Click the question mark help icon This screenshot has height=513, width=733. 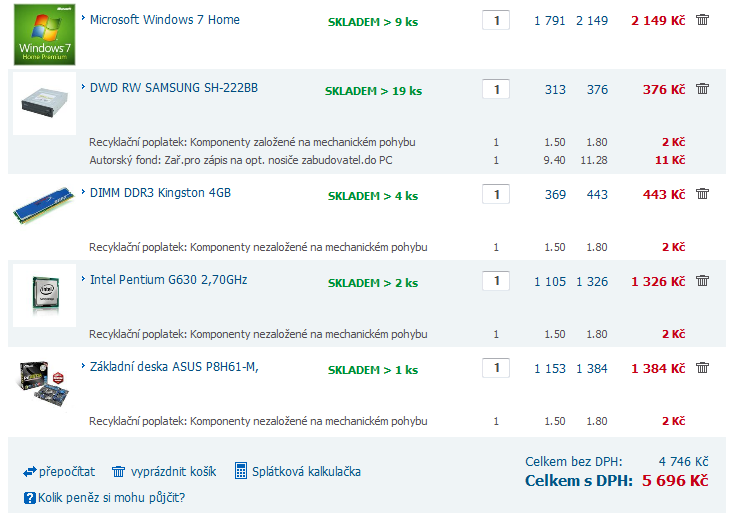[x=29, y=498]
